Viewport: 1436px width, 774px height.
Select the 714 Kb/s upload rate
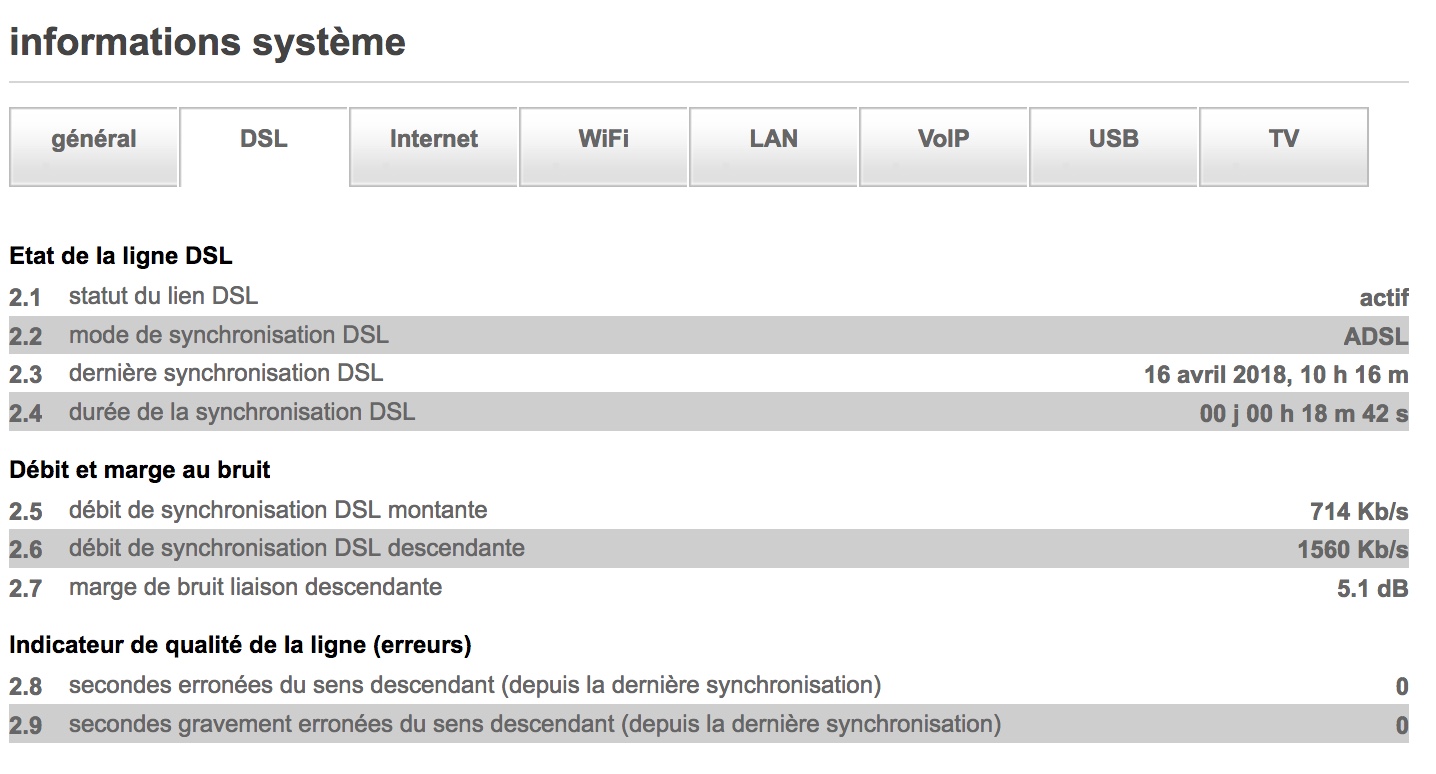click(1359, 512)
